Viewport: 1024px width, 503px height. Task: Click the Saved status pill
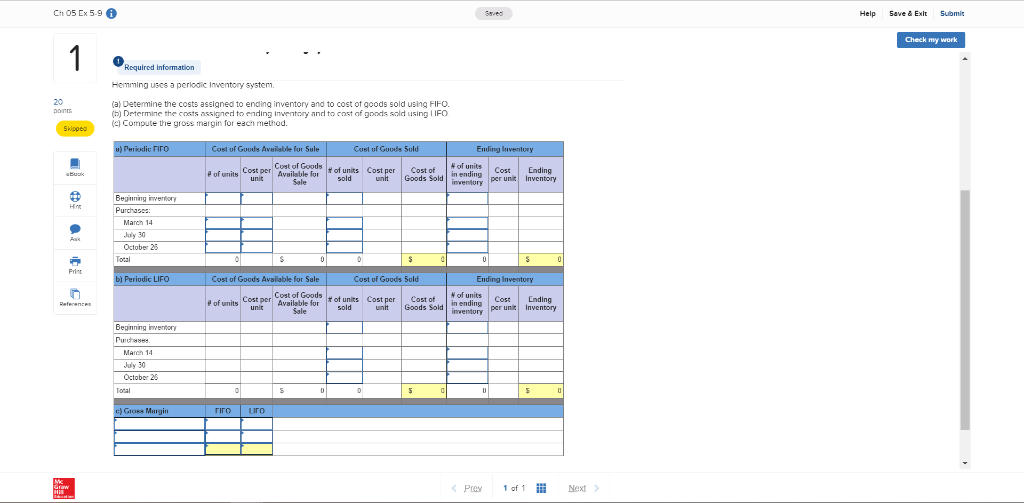[x=494, y=14]
